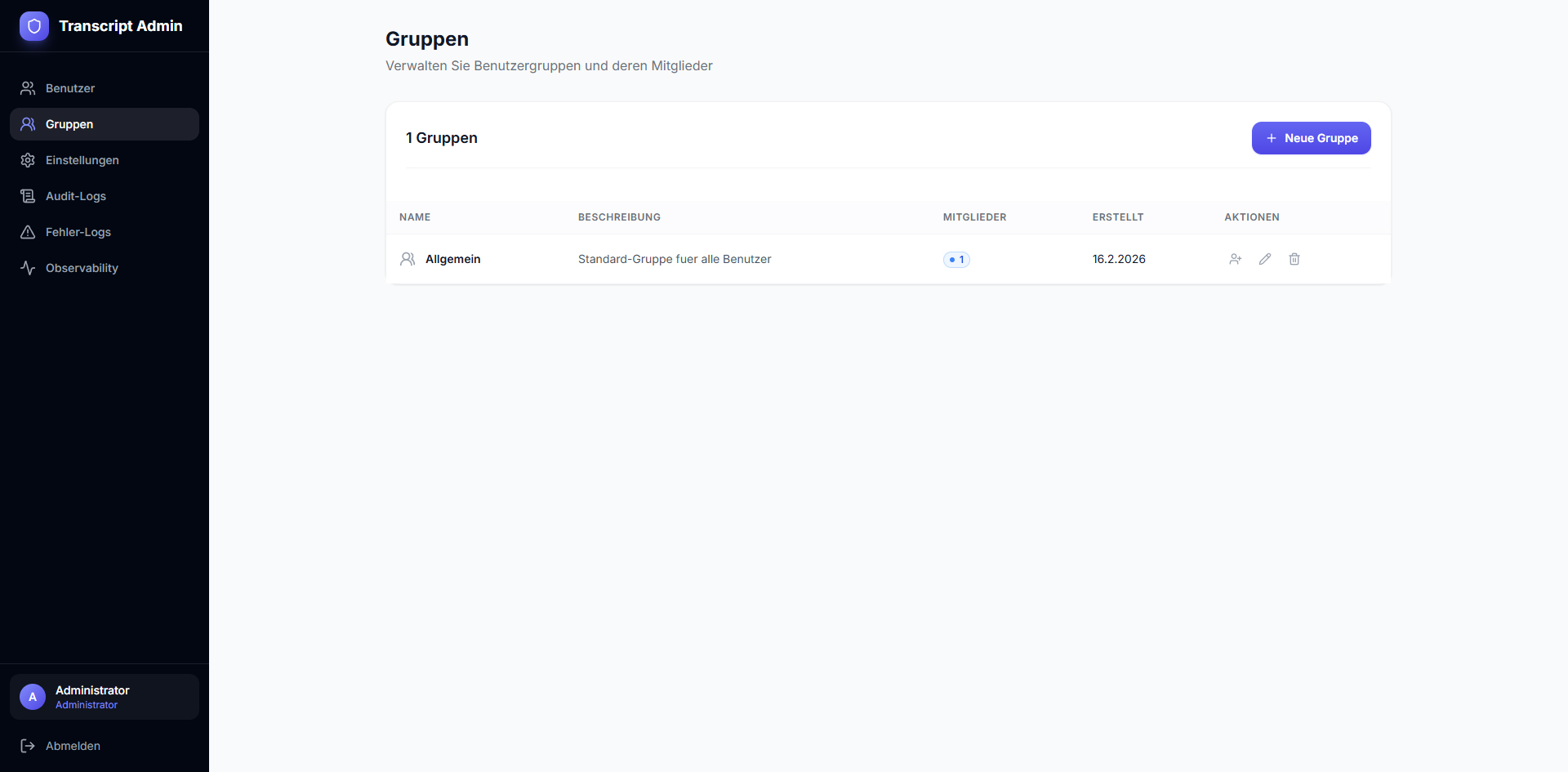Delete the Allgemein group via the trash icon
This screenshot has width=1568, height=772.
[1294, 259]
